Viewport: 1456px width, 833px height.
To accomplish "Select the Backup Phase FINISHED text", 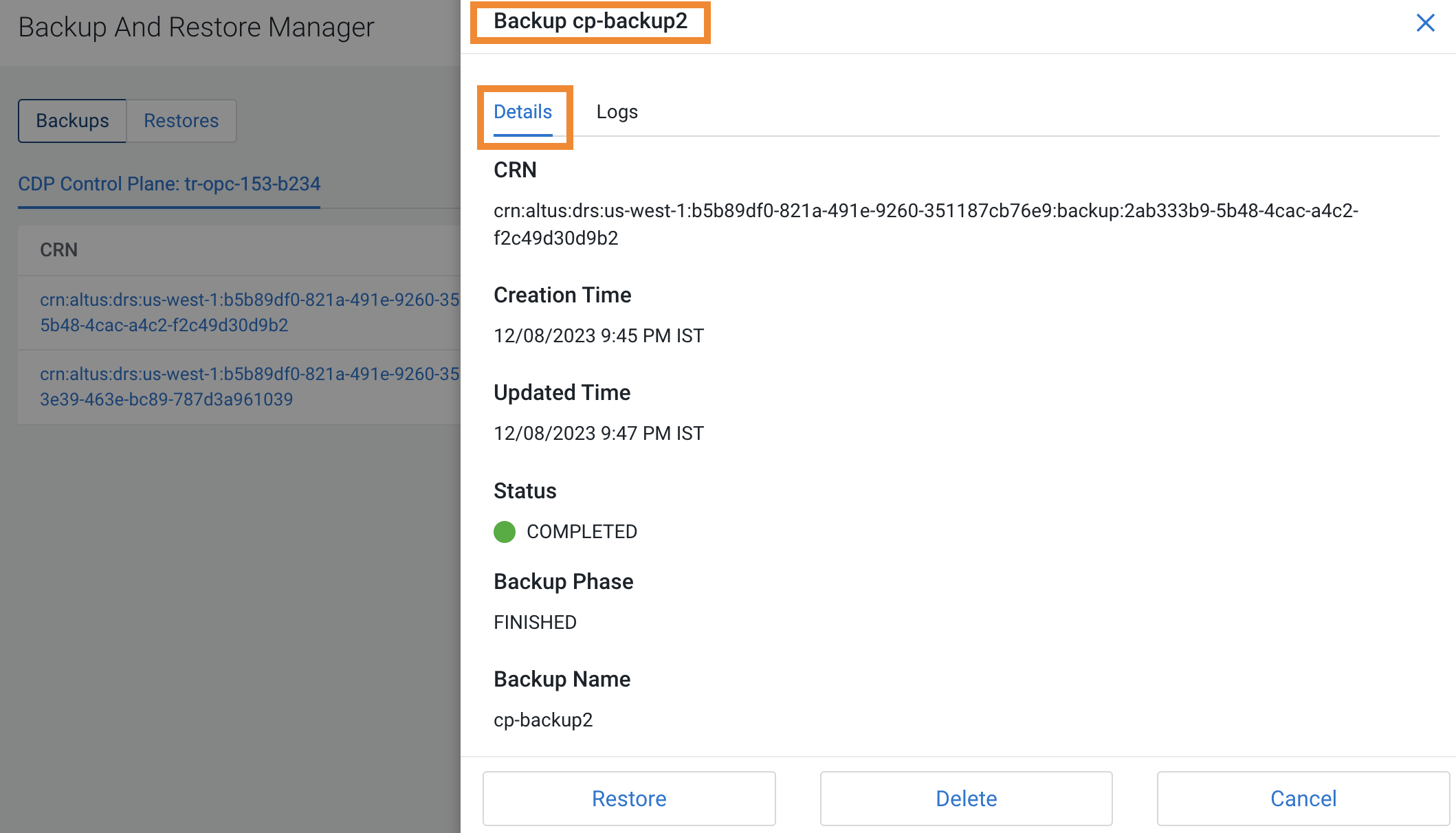I will pyautogui.click(x=534, y=622).
